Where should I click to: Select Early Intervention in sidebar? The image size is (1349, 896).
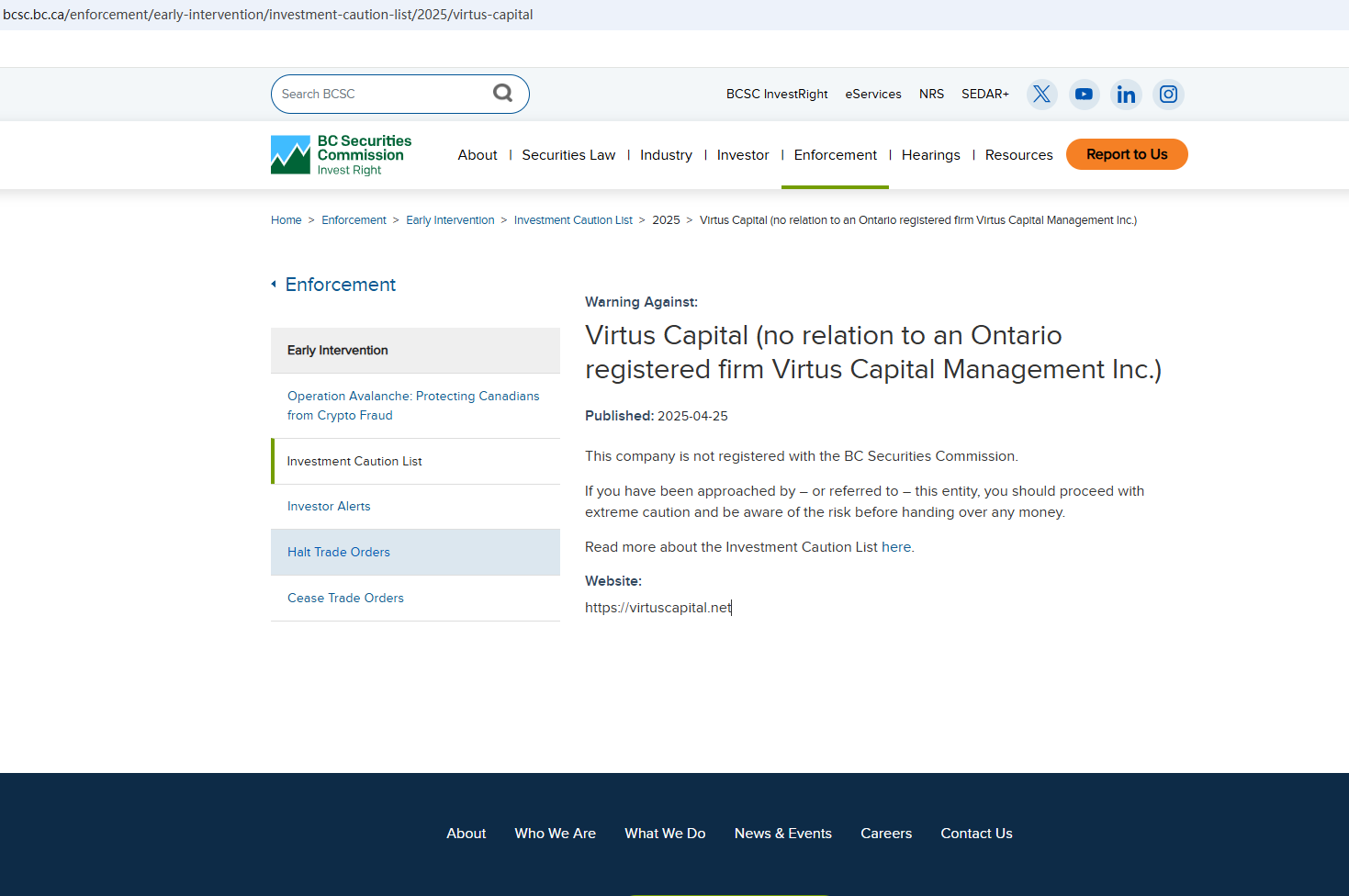tap(415, 351)
